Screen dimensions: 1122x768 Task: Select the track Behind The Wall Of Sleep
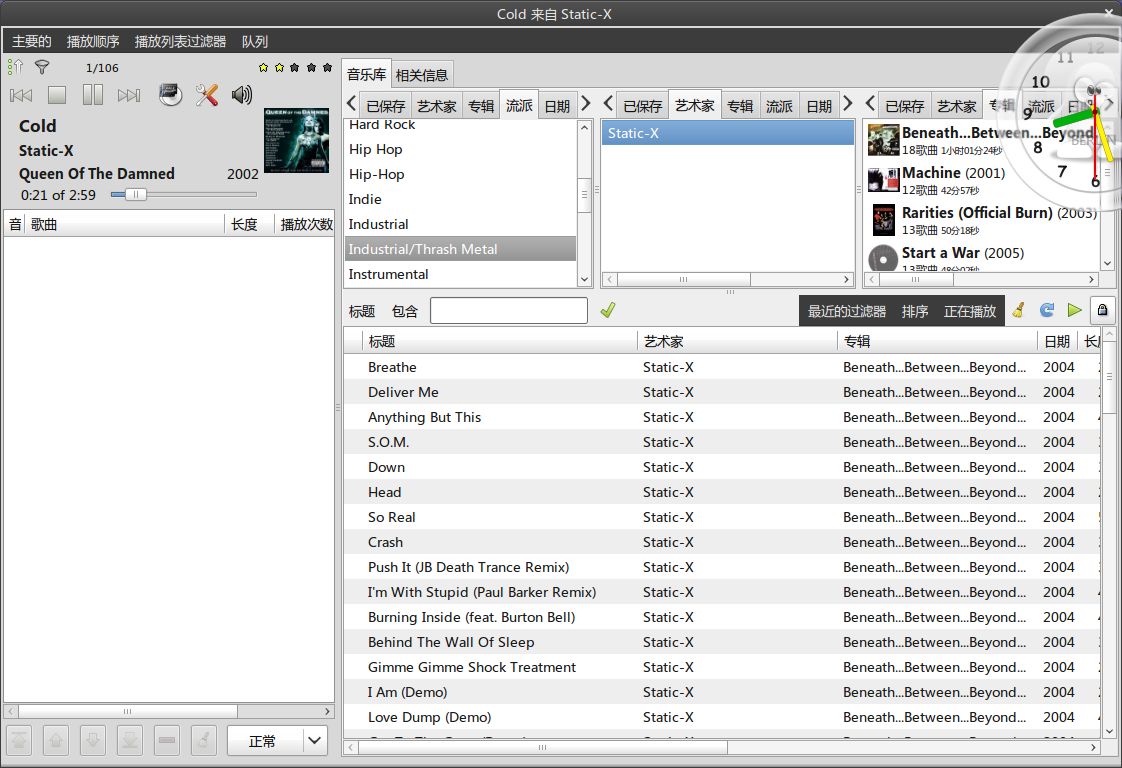tap(721, 642)
